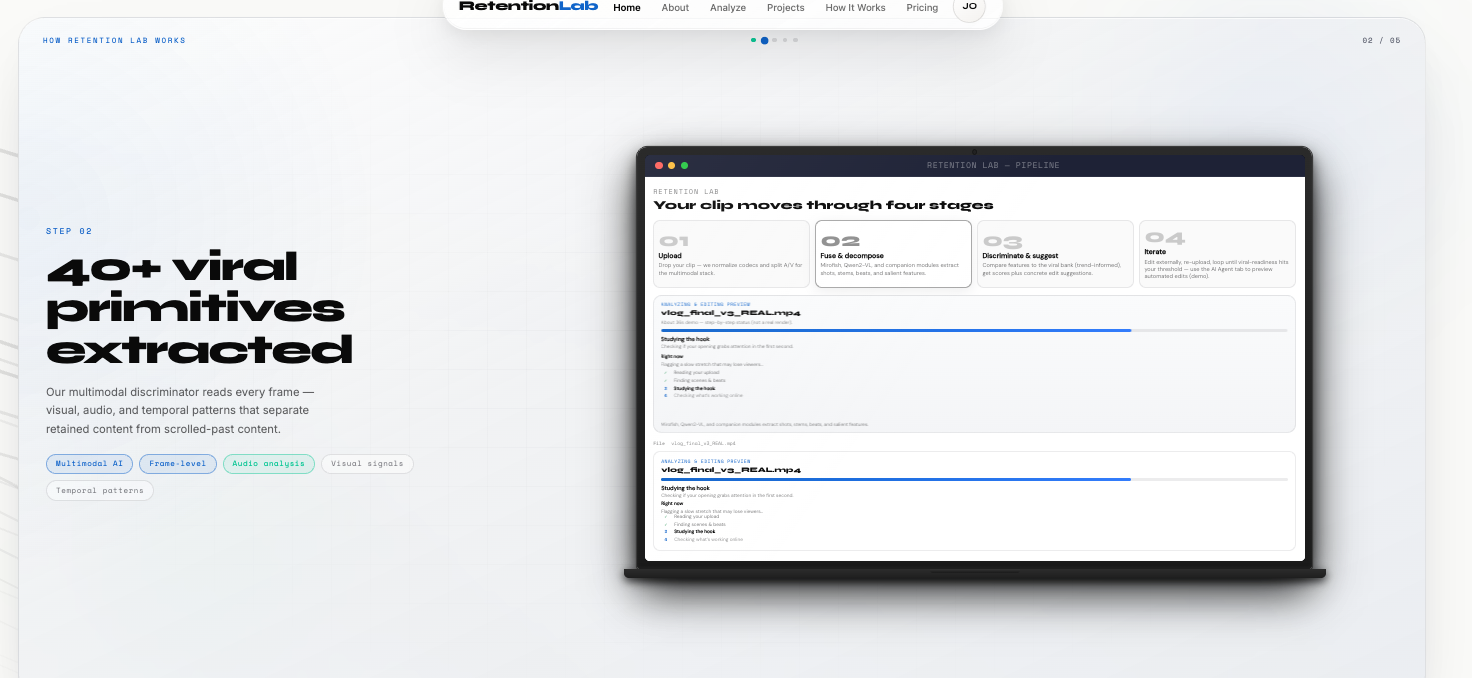Click 'Reading your upload' in upper card

[696, 373]
